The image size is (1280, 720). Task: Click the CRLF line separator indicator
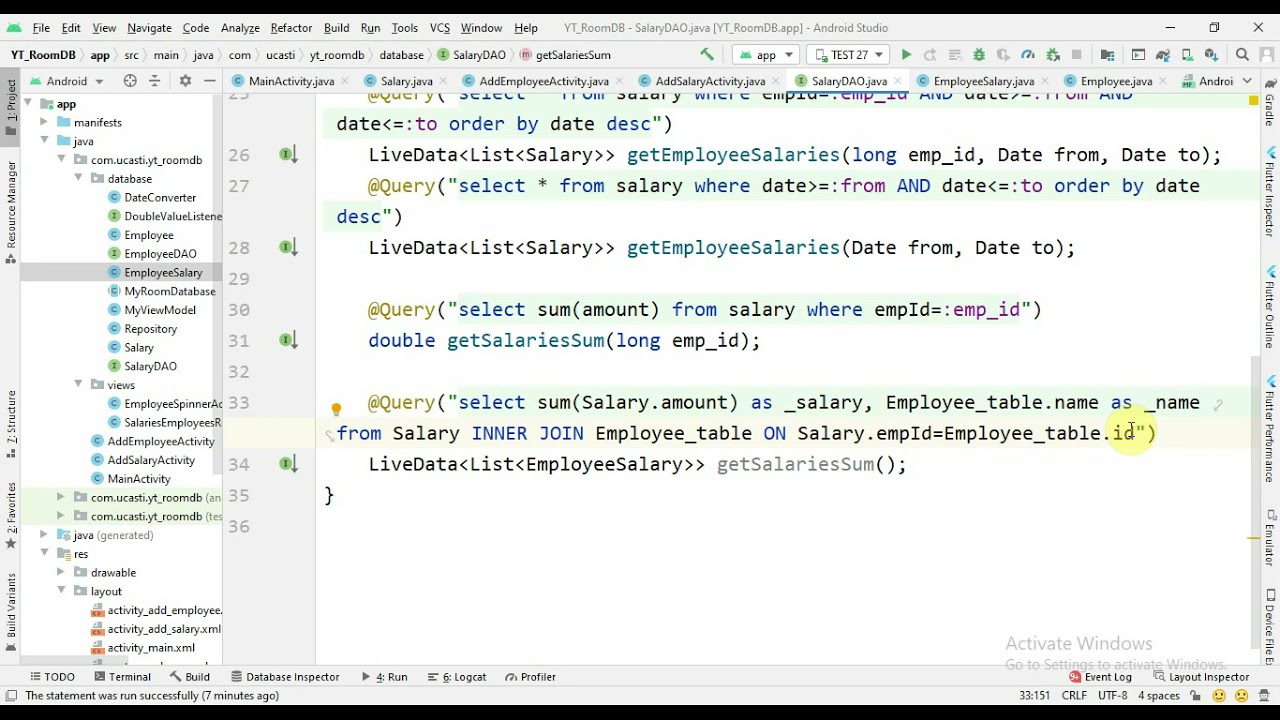coord(1074,696)
